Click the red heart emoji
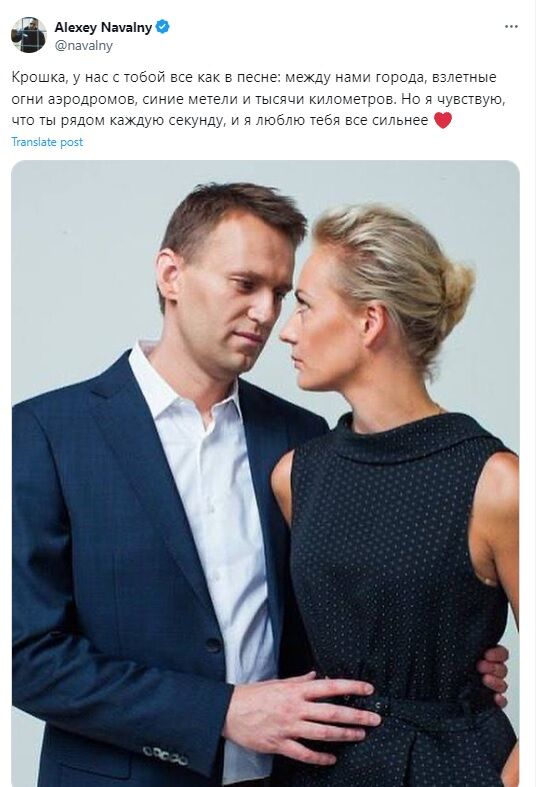 (x=442, y=120)
